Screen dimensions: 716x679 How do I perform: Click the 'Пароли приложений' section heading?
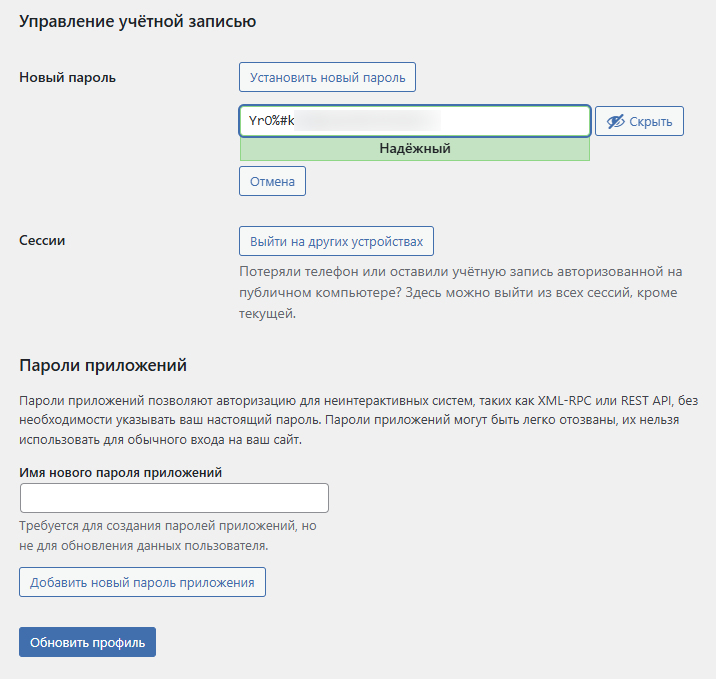click(103, 365)
